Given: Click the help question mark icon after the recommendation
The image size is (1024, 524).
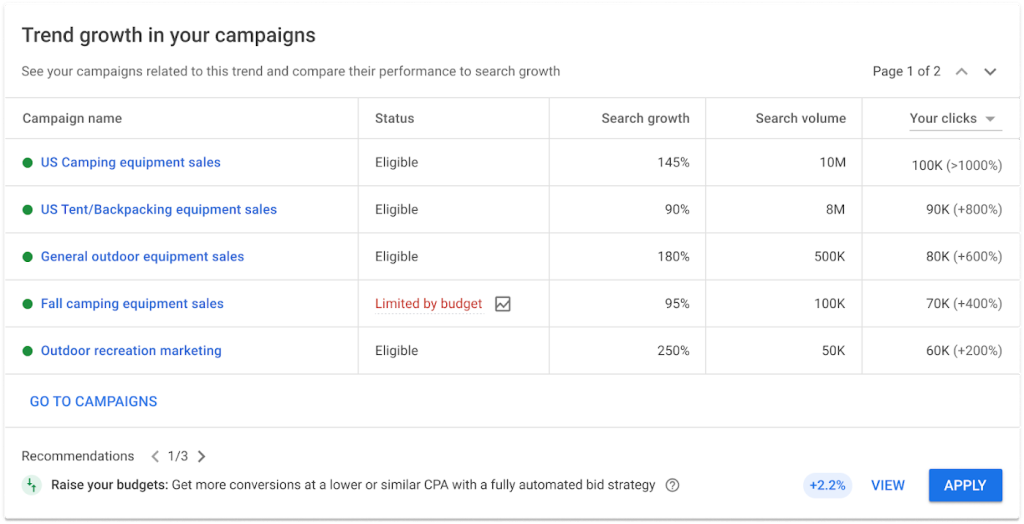Looking at the screenshot, I should [x=672, y=485].
